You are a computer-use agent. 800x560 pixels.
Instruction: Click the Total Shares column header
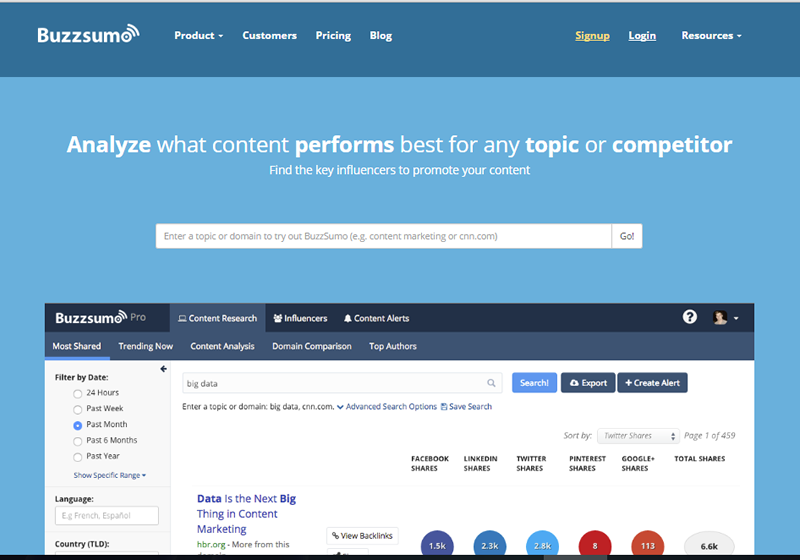pyautogui.click(x=699, y=459)
